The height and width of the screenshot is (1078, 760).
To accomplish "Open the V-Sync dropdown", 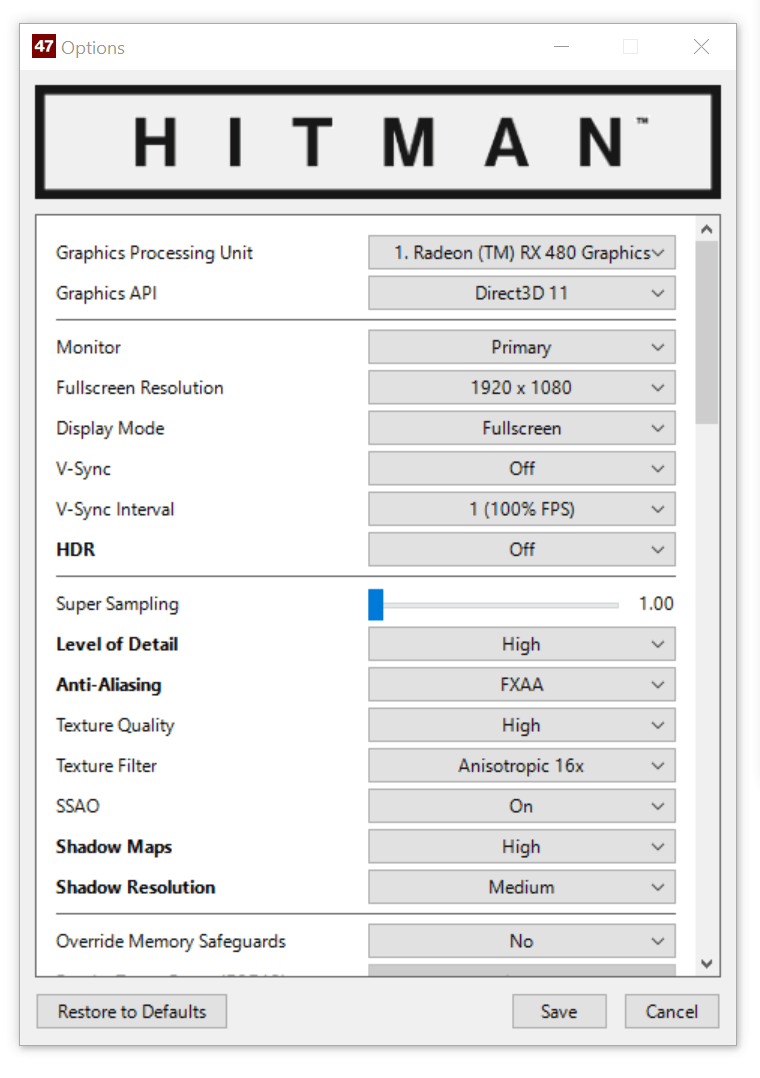I will 521,469.
